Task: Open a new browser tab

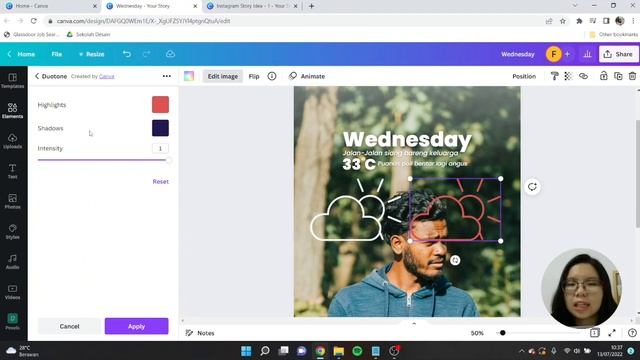Action: pos(311,6)
